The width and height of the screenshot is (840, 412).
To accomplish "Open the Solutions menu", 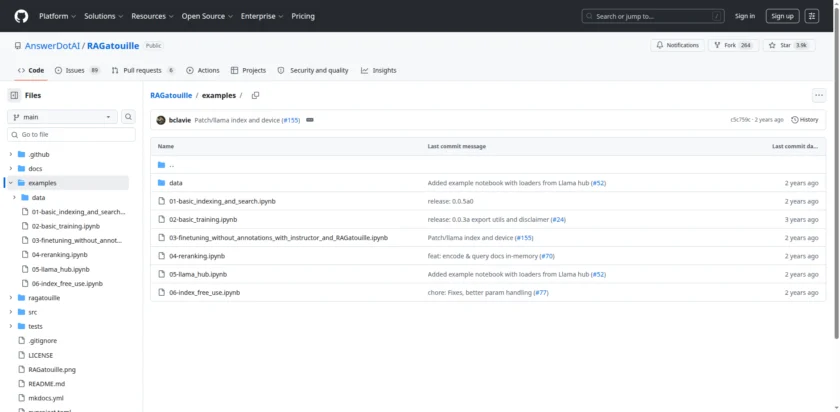I will click(103, 16).
